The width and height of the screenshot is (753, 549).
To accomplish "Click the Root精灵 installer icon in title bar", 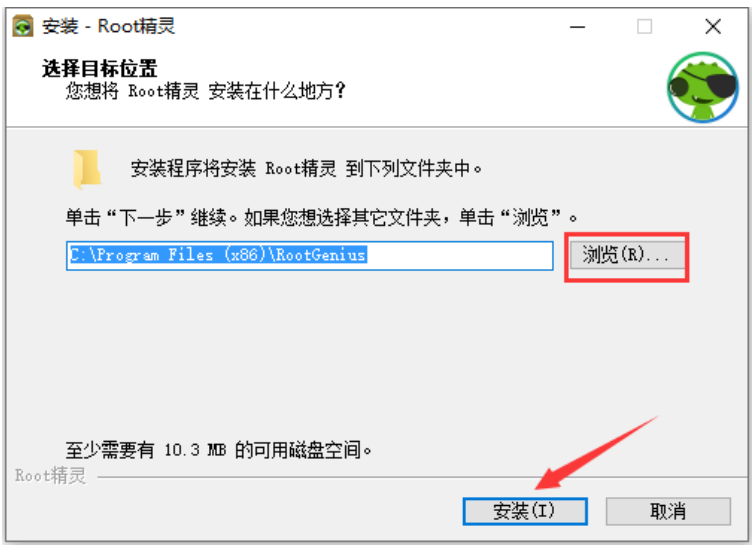I will tap(23, 26).
